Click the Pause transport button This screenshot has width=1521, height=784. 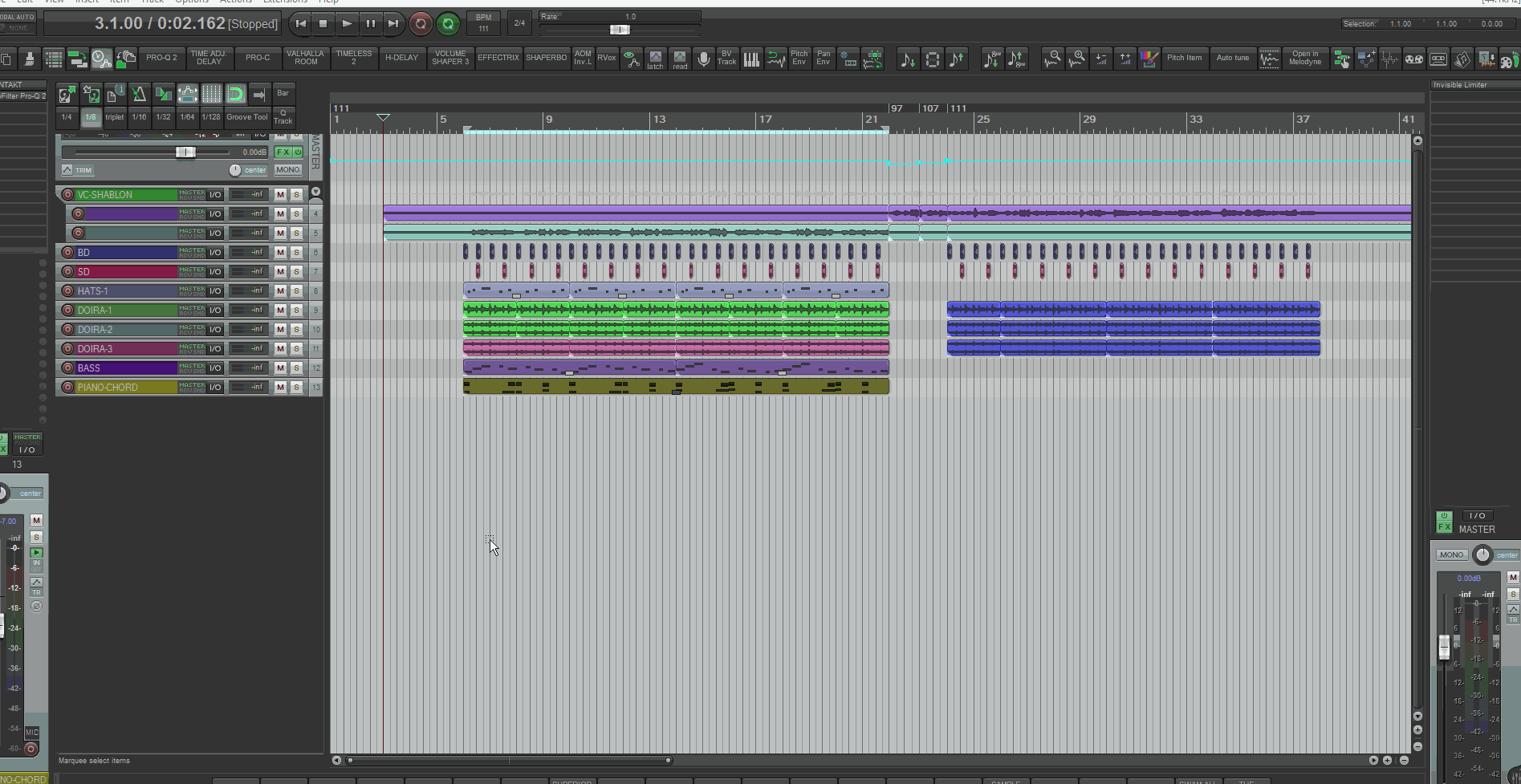coord(370,24)
